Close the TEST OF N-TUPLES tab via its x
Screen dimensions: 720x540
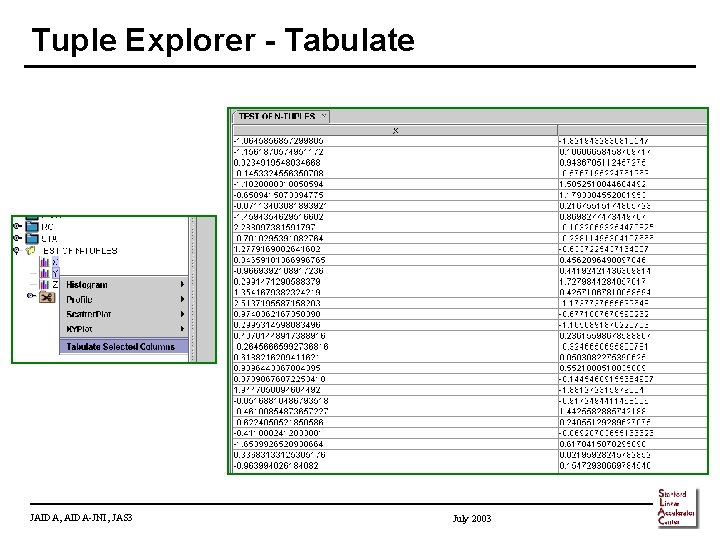tap(324, 116)
